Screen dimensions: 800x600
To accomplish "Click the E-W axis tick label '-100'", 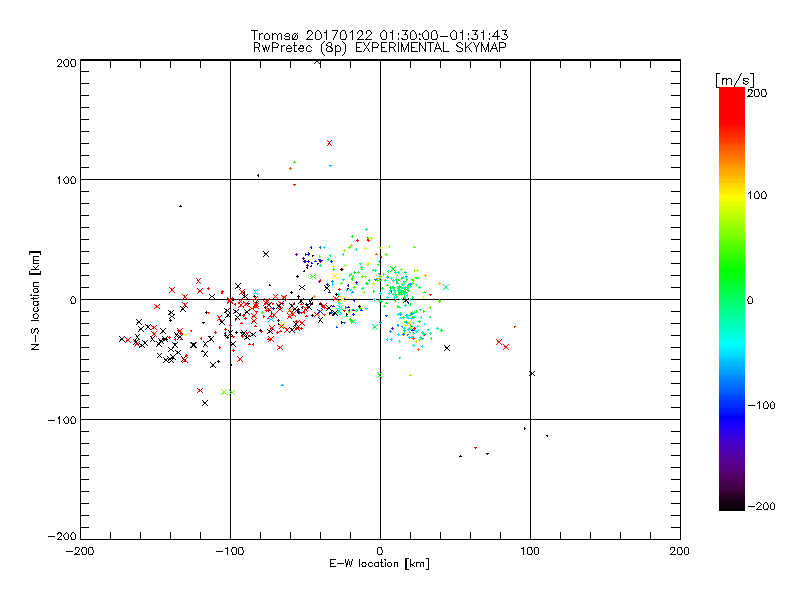I will (x=230, y=551).
